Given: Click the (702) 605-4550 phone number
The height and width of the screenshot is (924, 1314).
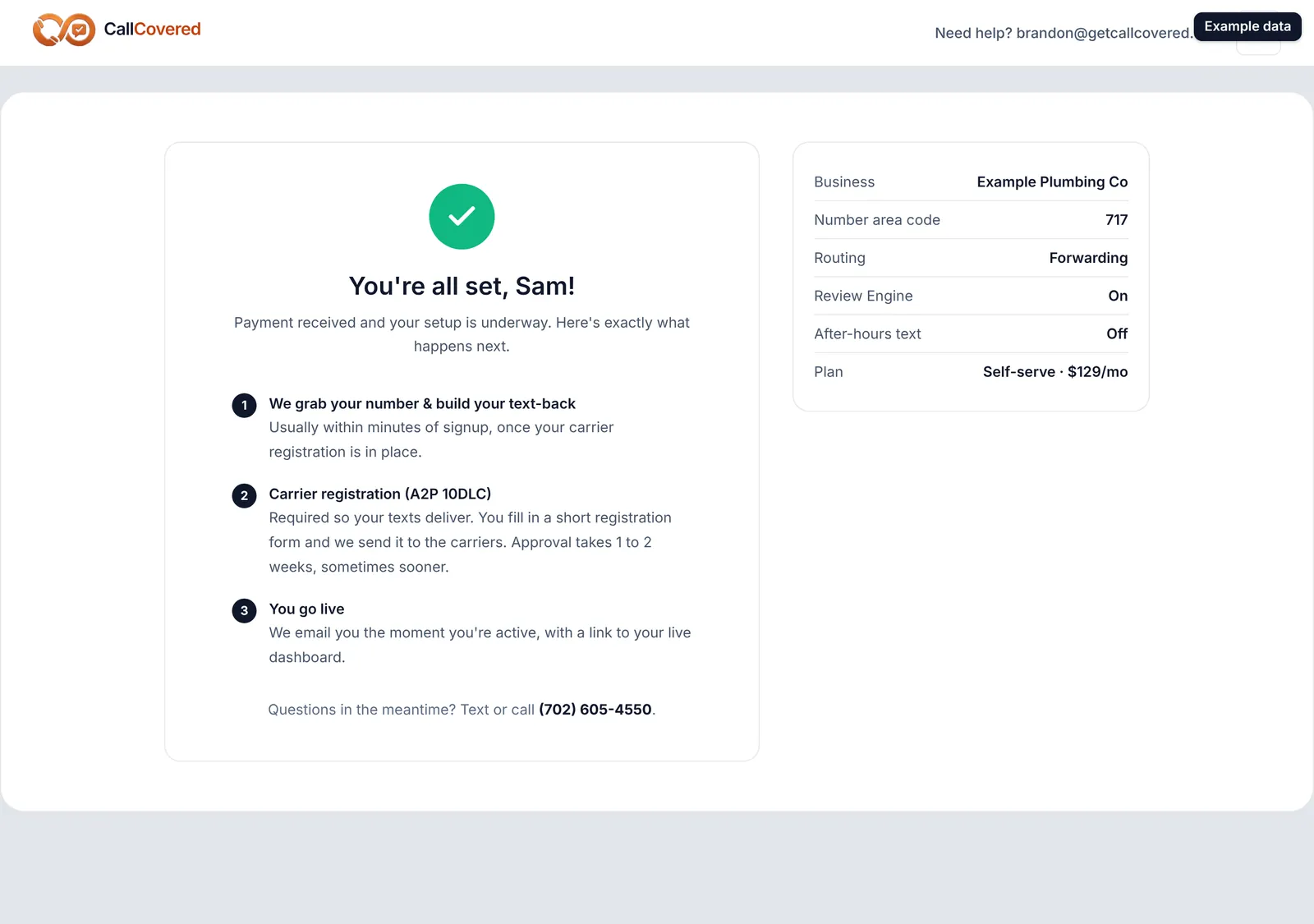Looking at the screenshot, I should click(595, 710).
